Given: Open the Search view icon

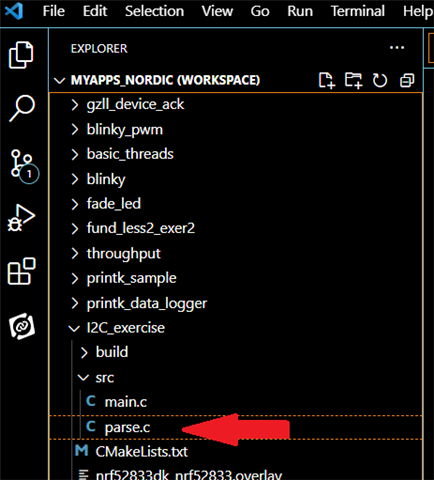Looking at the screenshot, I should (22, 108).
